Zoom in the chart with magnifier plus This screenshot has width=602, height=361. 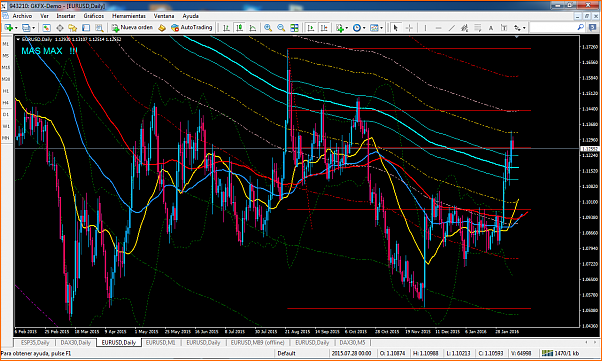(x=268, y=28)
